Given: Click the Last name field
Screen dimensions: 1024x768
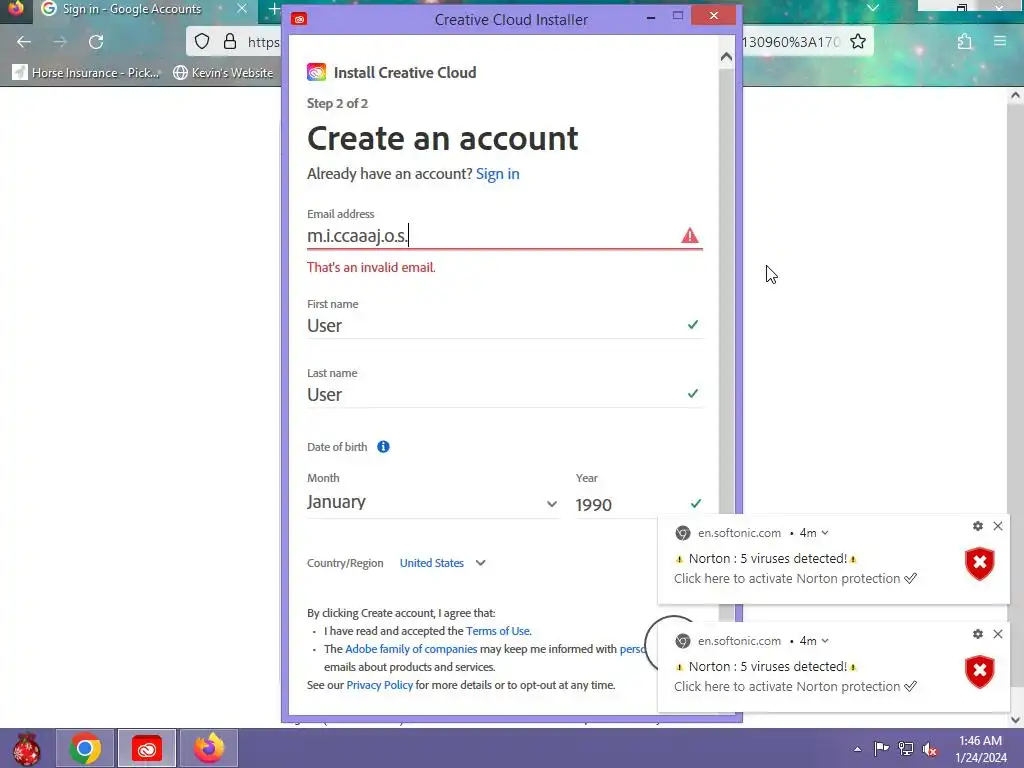Looking at the screenshot, I should tap(504, 394).
